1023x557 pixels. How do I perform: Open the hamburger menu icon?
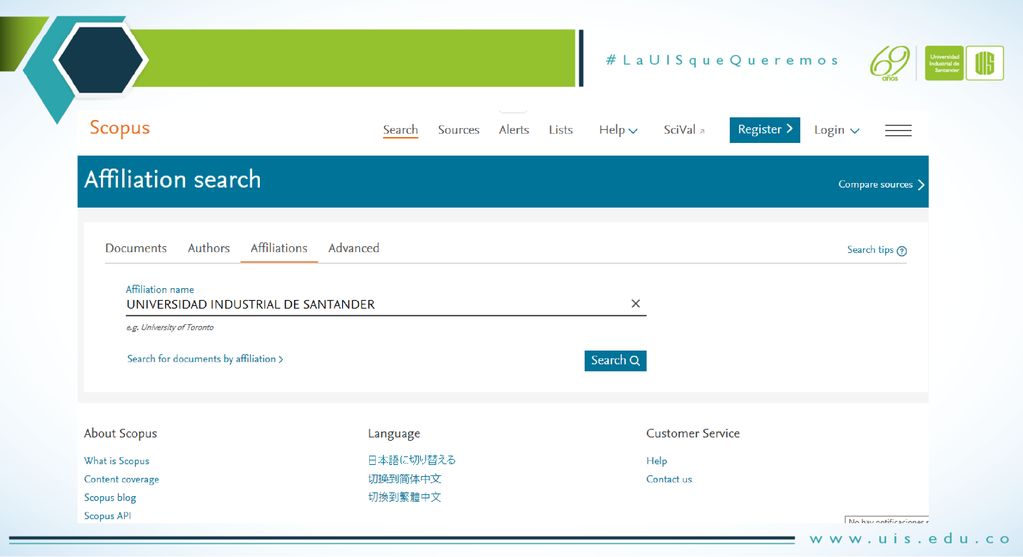pos(898,130)
